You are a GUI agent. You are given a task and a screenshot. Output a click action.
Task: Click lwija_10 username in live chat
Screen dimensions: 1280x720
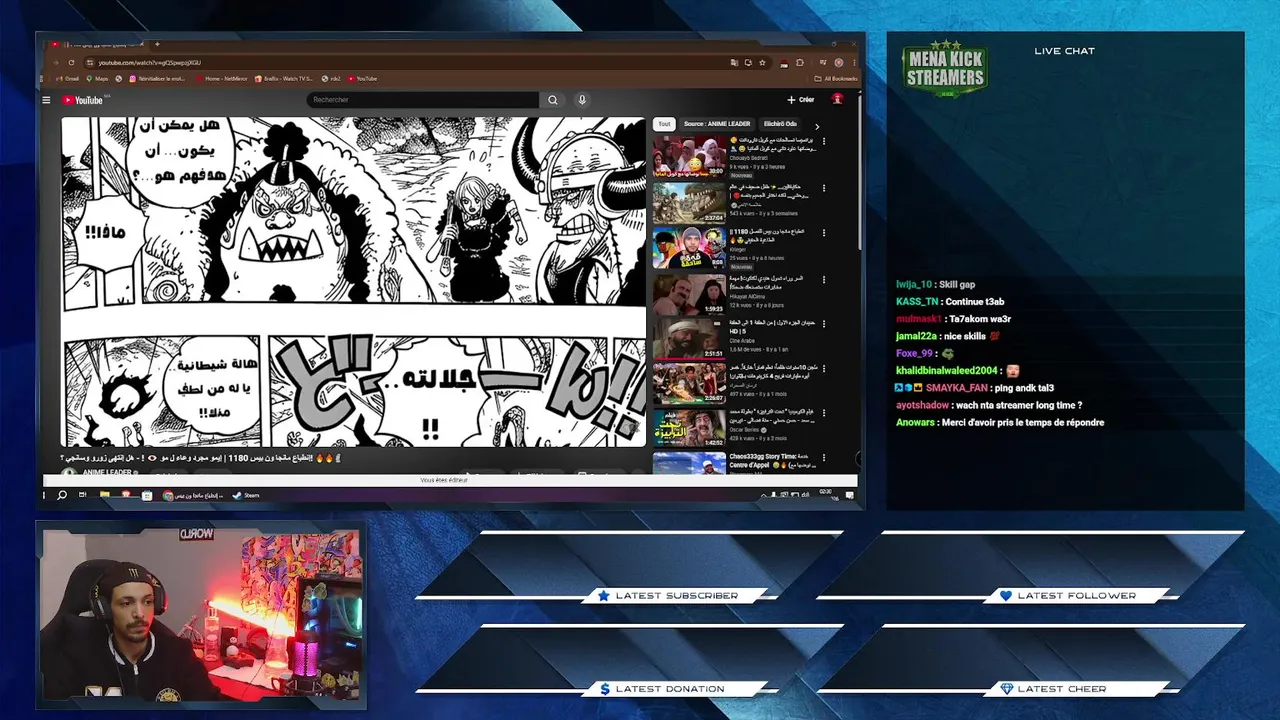point(914,285)
